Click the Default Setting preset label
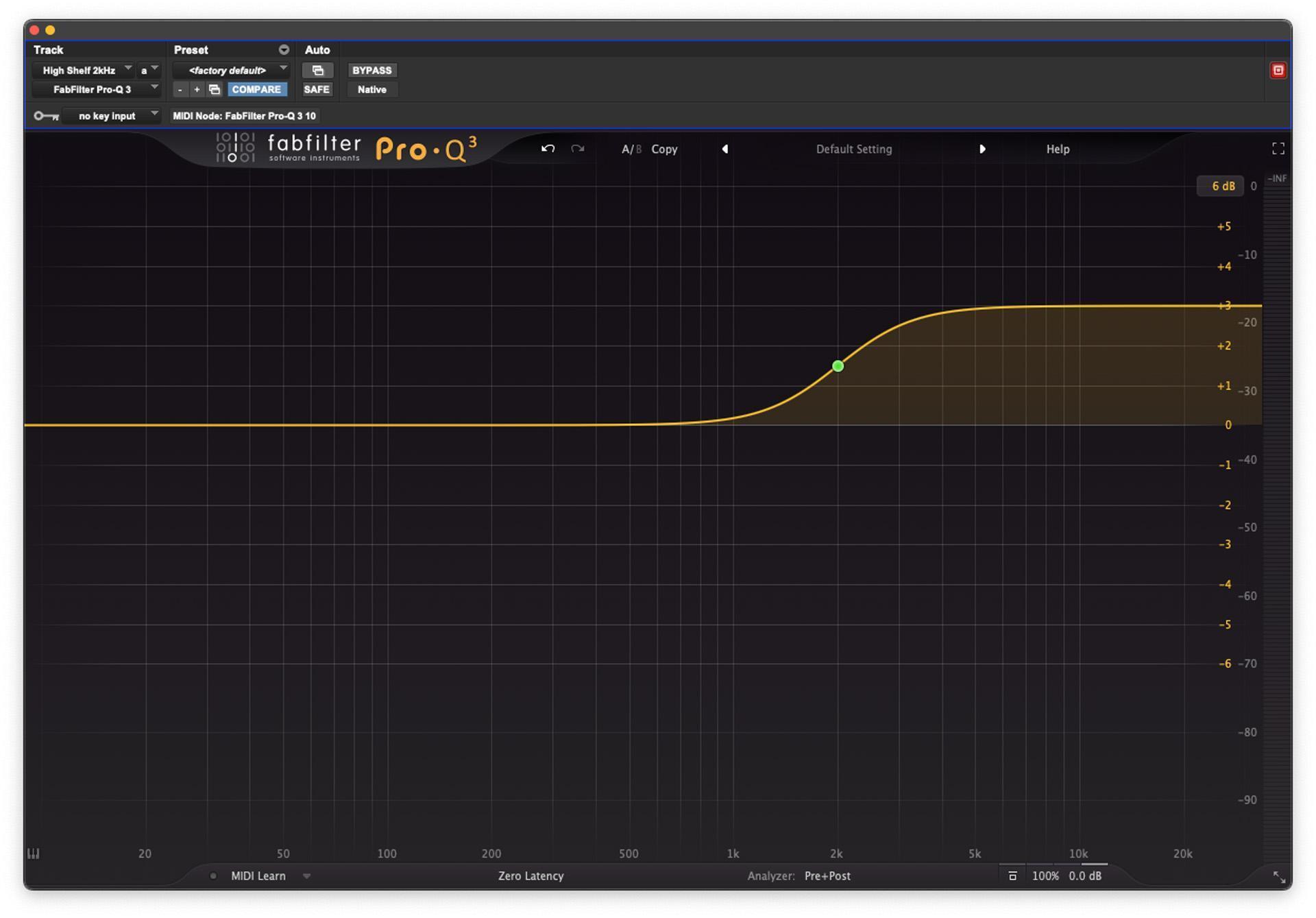Screen dimensions: 1316x918 point(853,149)
